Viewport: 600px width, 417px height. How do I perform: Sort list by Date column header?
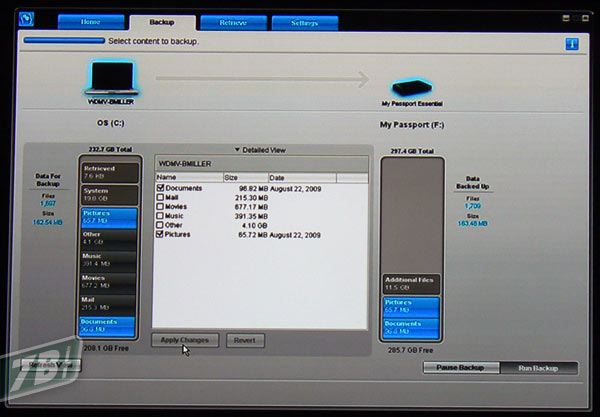(302, 178)
